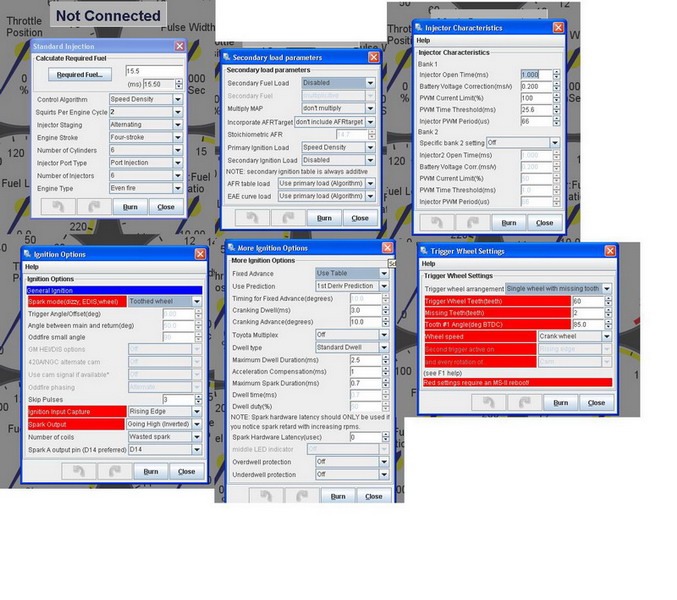Click the Required Fuel... button
677x600 pixels.
[x=80, y=75]
